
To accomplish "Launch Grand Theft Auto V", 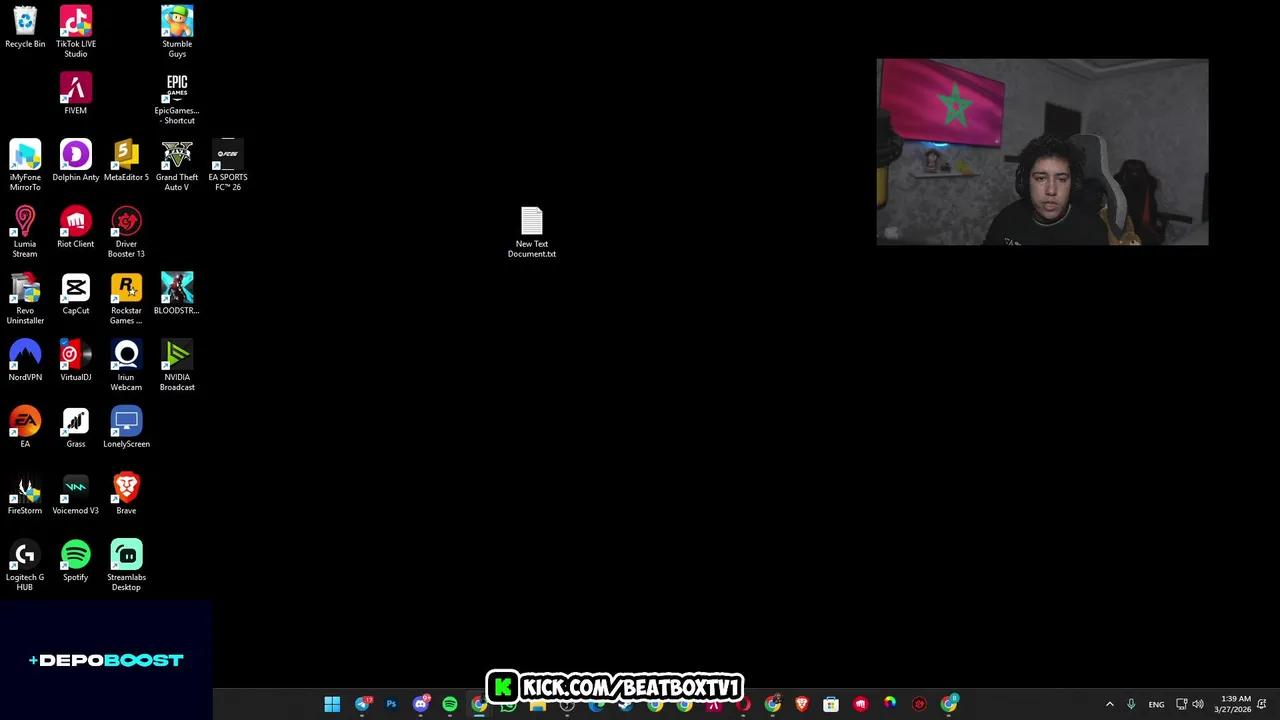I will coord(177,155).
